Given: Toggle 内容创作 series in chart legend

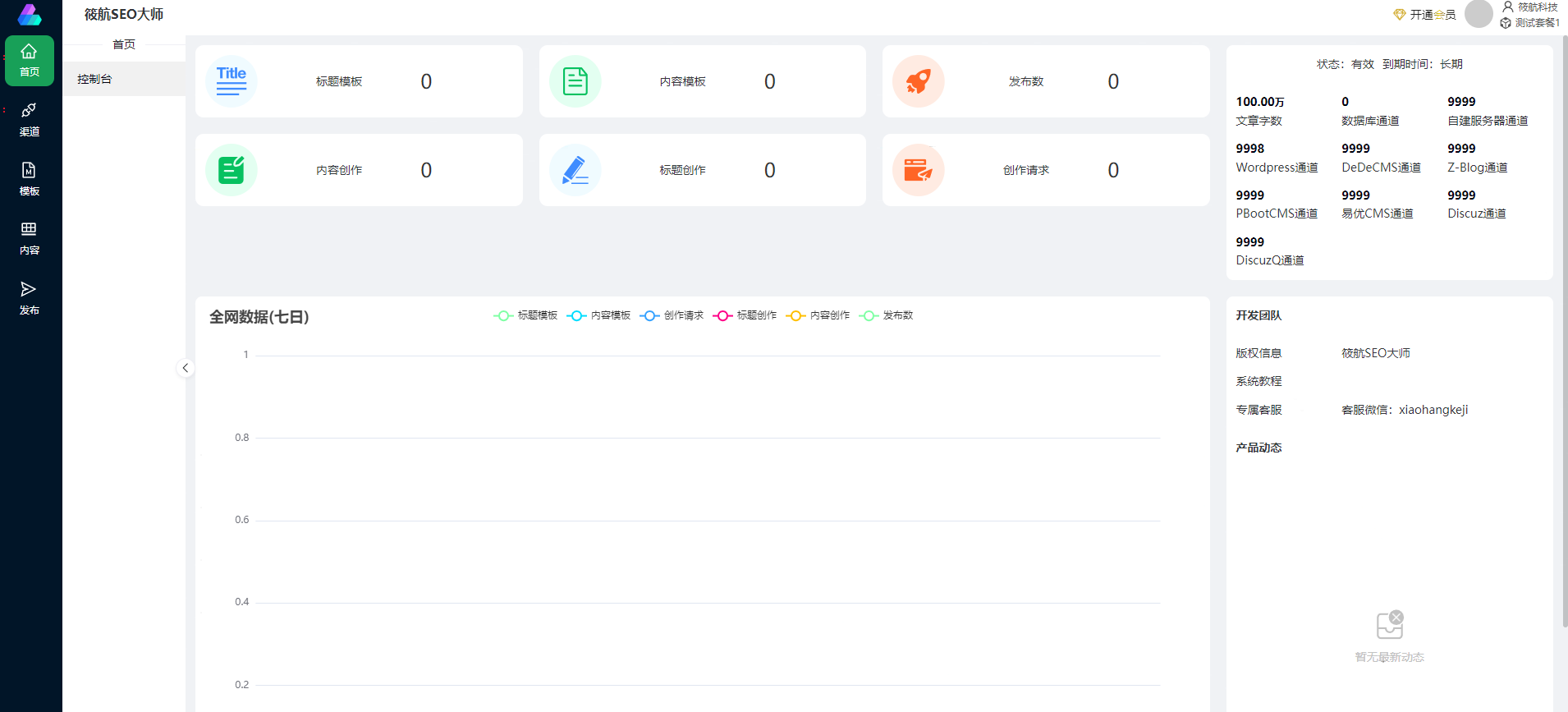Looking at the screenshot, I should coord(818,315).
